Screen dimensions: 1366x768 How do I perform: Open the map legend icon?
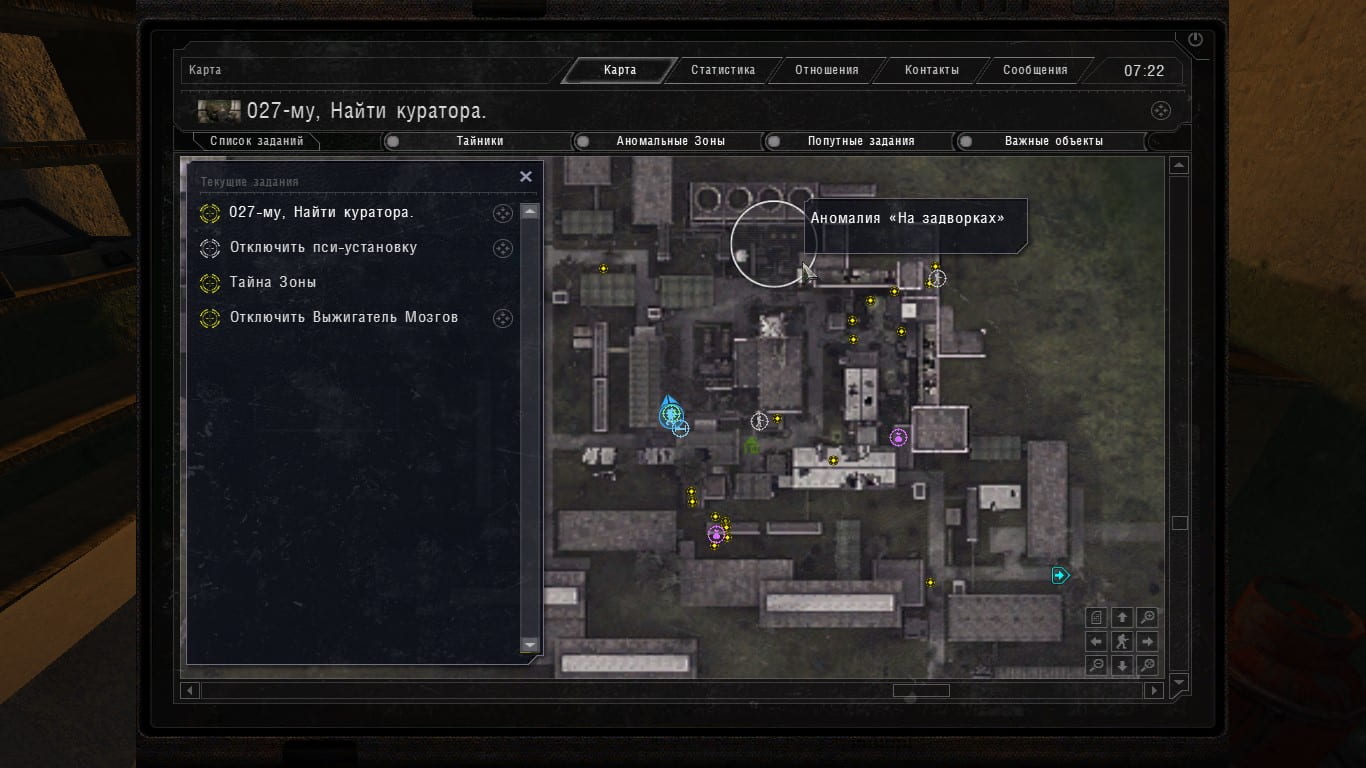pyautogui.click(x=1097, y=618)
